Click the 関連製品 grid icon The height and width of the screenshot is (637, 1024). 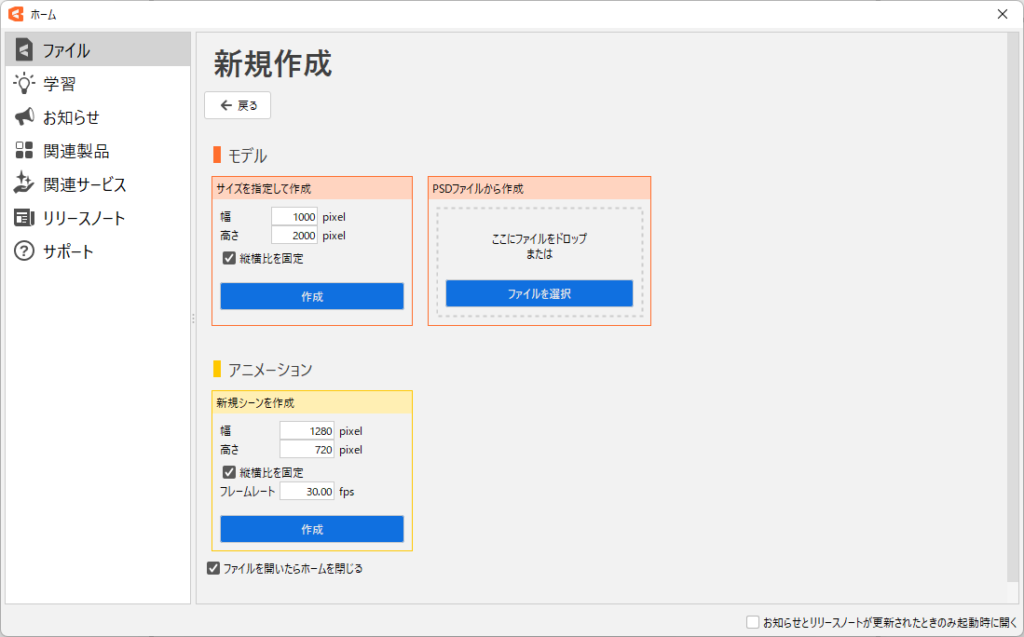[24, 151]
